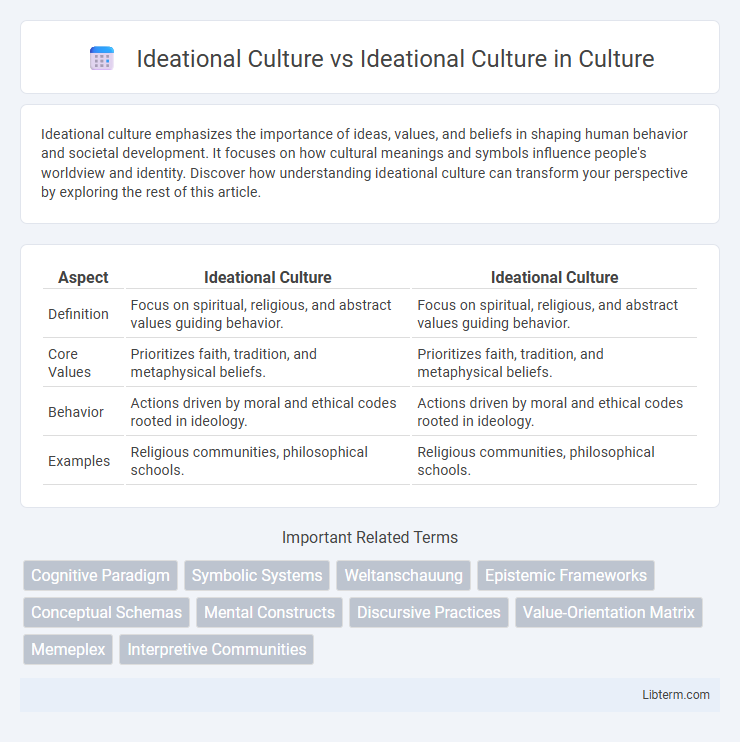Screen dimensions: 740x742
Task: Open the Cognitive Paradigm tag
Action: [100, 575]
